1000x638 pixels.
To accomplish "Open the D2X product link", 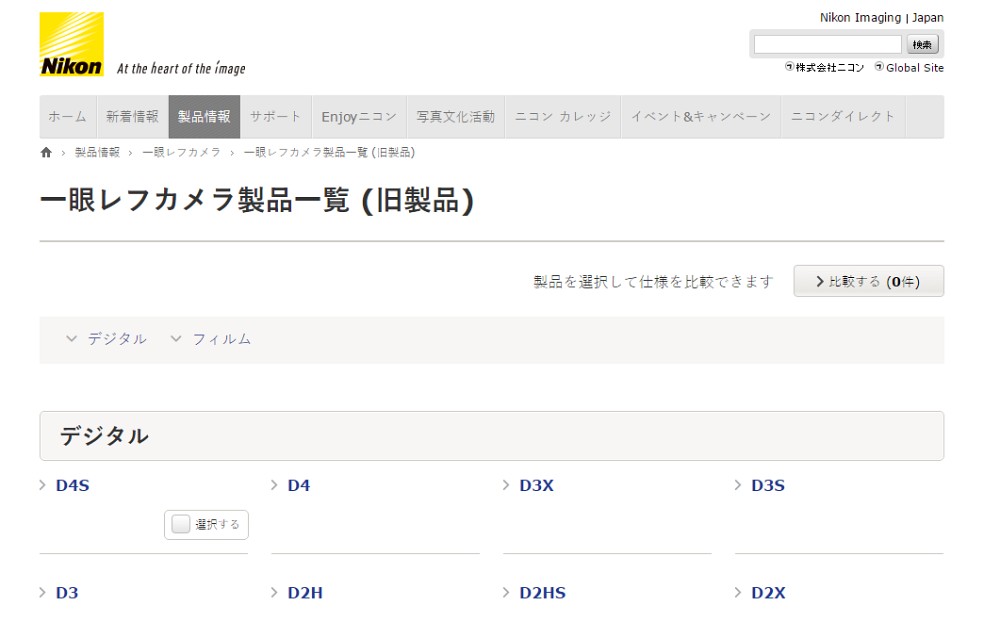I will [768, 593].
